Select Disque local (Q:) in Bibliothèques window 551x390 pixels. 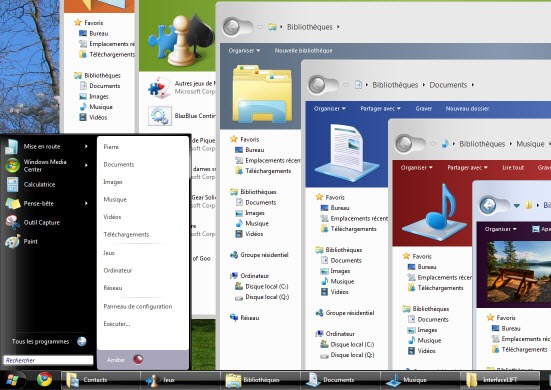262,297
